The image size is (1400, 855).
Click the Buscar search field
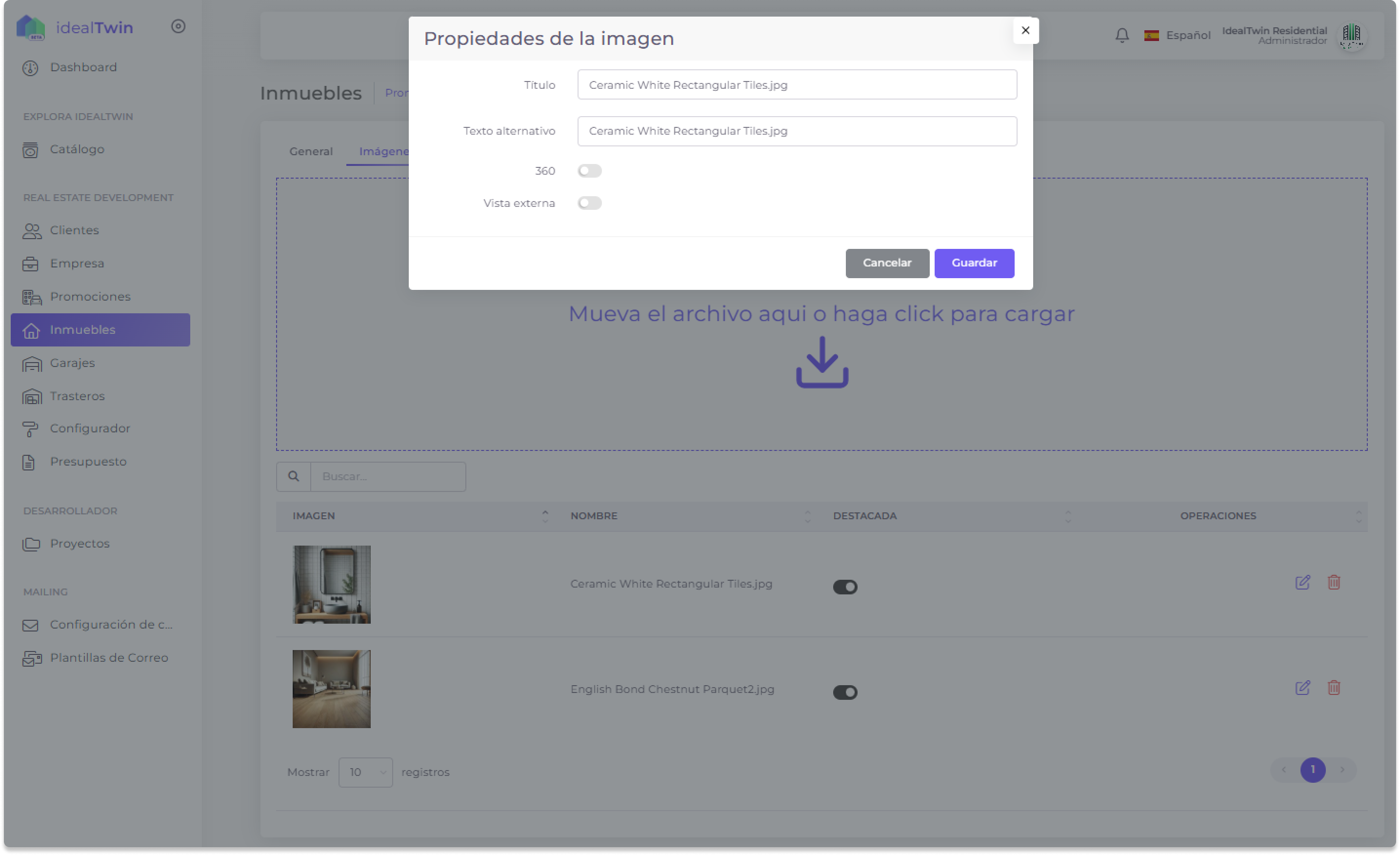click(x=389, y=476)
